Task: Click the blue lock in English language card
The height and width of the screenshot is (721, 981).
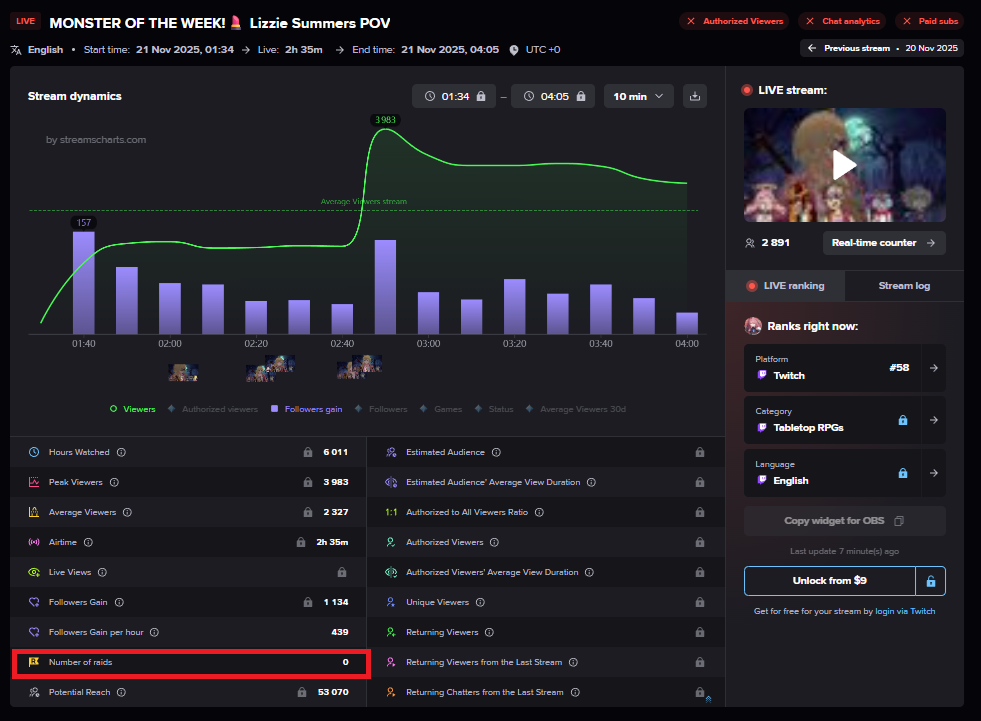Action: pyautogui.click(x=903, y=473)
